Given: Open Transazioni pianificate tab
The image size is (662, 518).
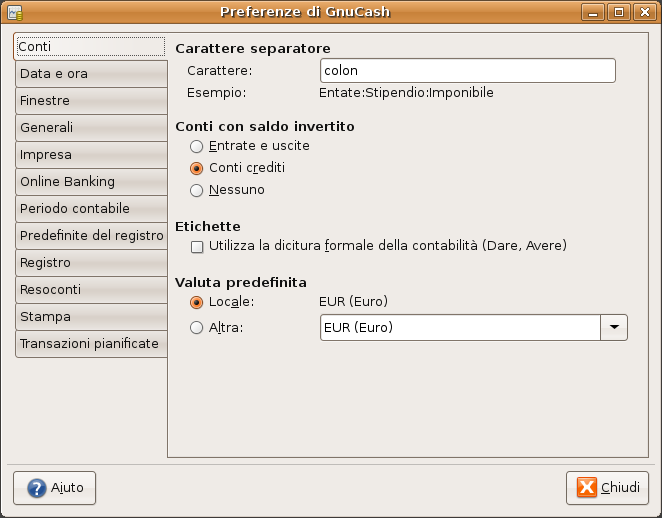Looking at the screenshot, I should (91, 344).
